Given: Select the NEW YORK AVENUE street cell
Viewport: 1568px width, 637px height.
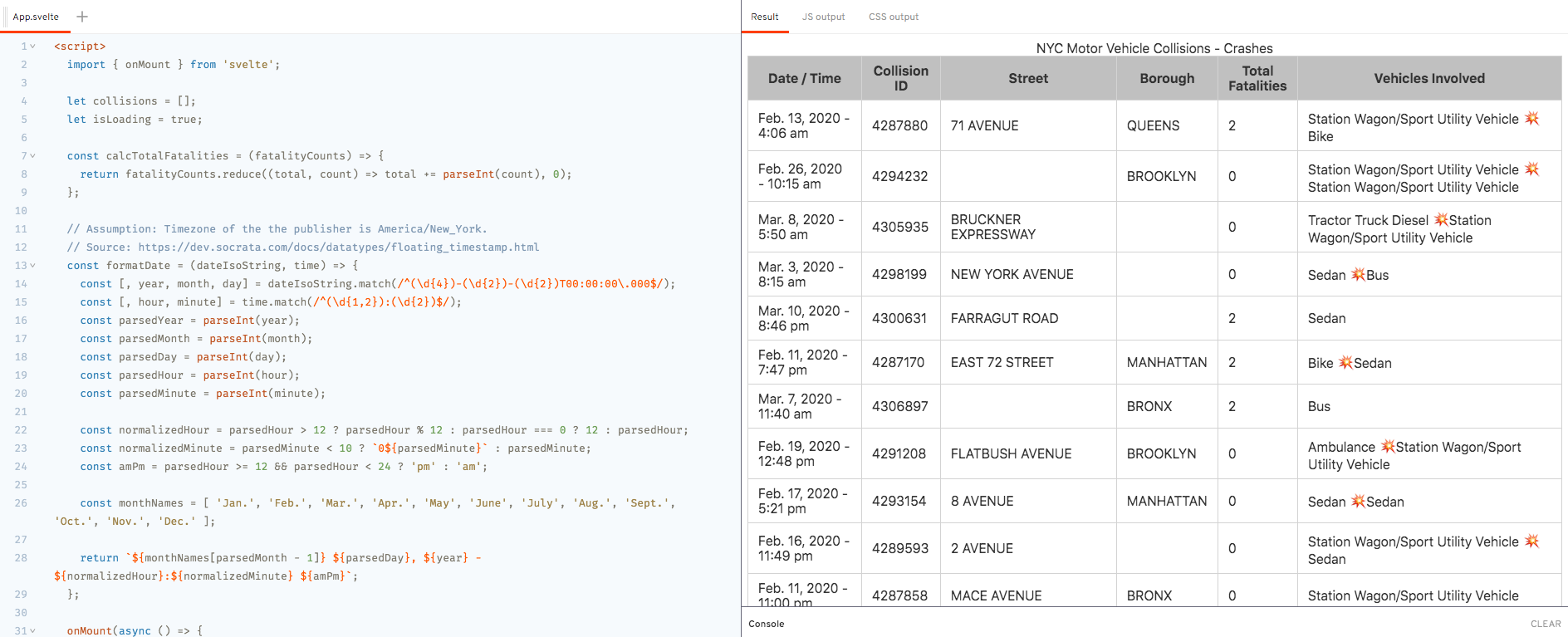Looking at the screenshot, I should (1028, 274).
